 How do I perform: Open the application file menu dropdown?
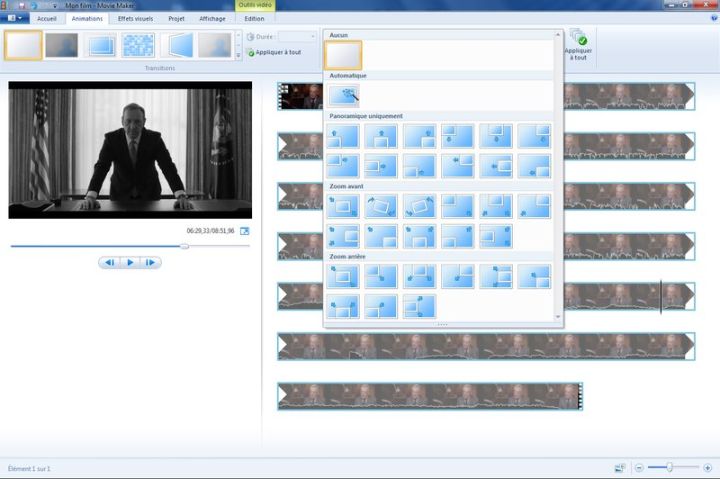[x=14, y=18]
